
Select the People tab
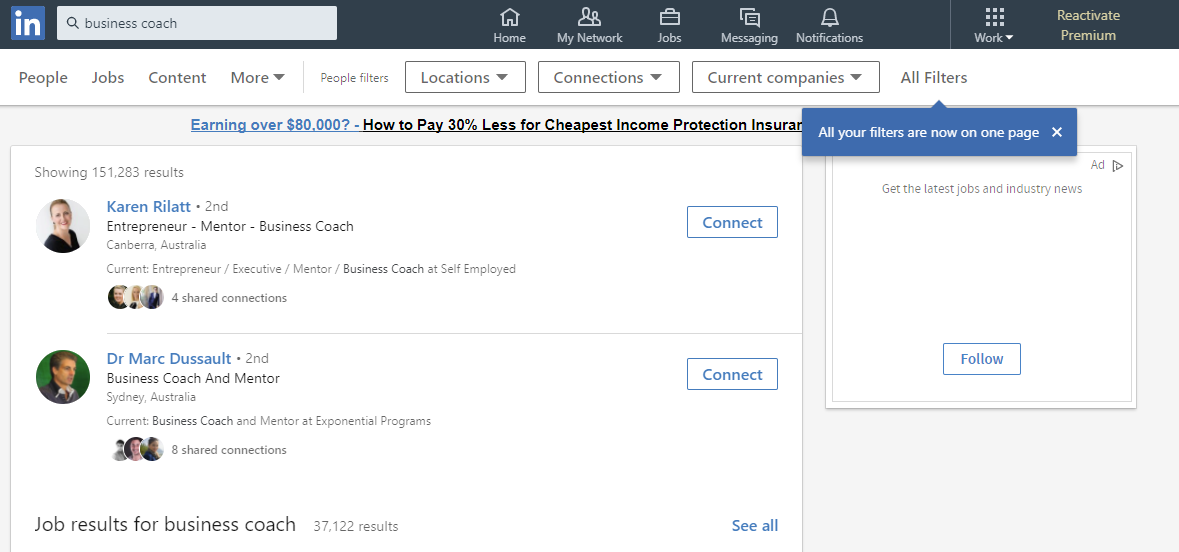tap(43, 77)
